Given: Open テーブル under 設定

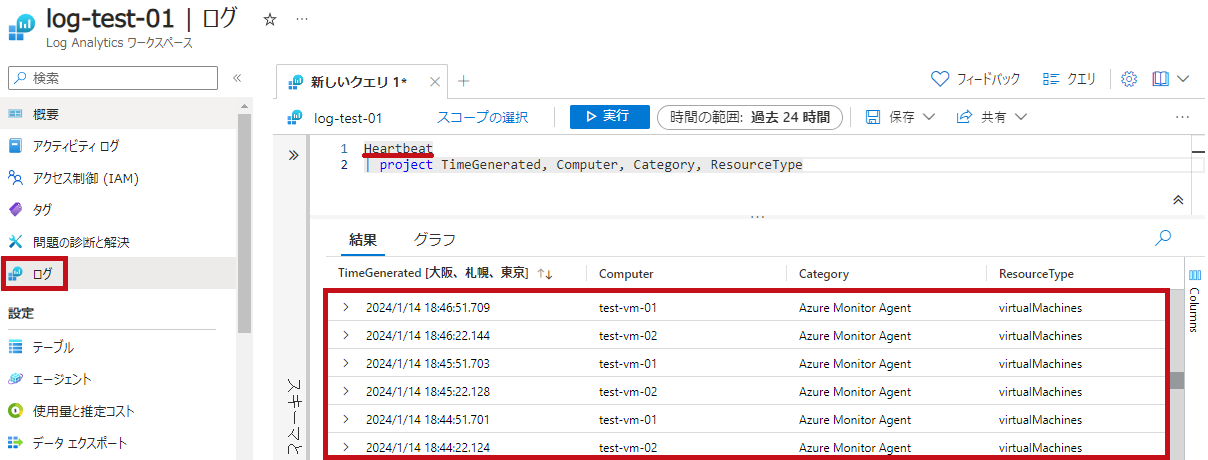Looking at the screenshot, I should point(118,347).
